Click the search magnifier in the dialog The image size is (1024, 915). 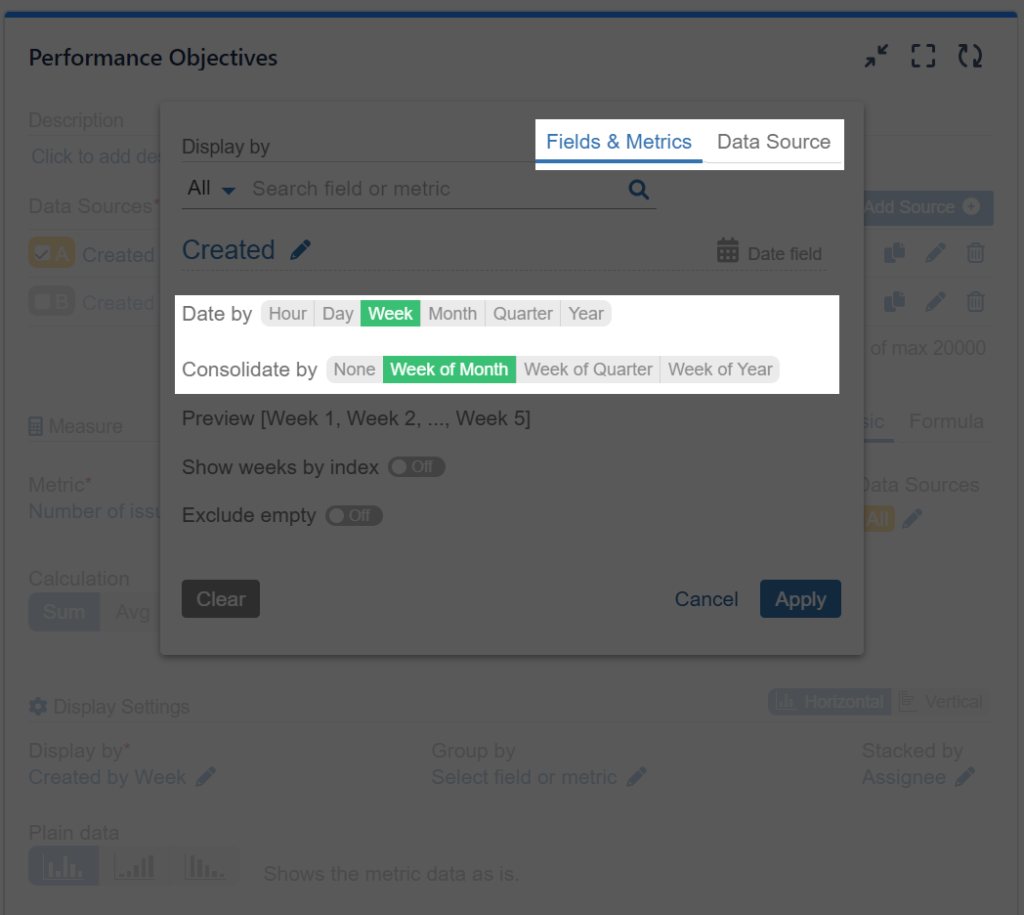pyautogui.click(x=638, y=189)
